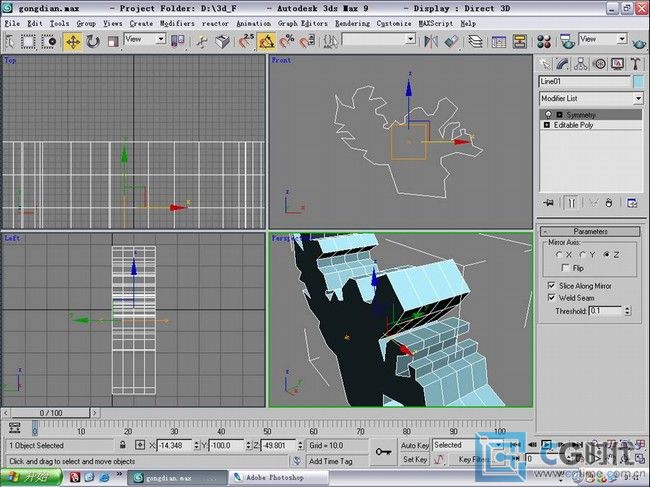650x487 pixels.
Task: Select Z mirror axis radio button
Action: 606,254
